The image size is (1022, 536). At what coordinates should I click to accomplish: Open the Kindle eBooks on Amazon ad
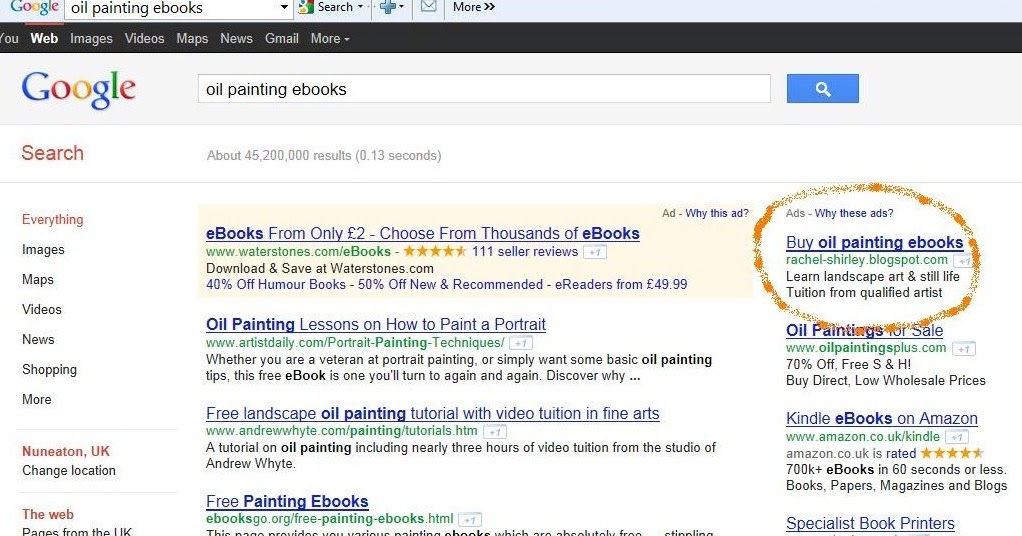882,419
